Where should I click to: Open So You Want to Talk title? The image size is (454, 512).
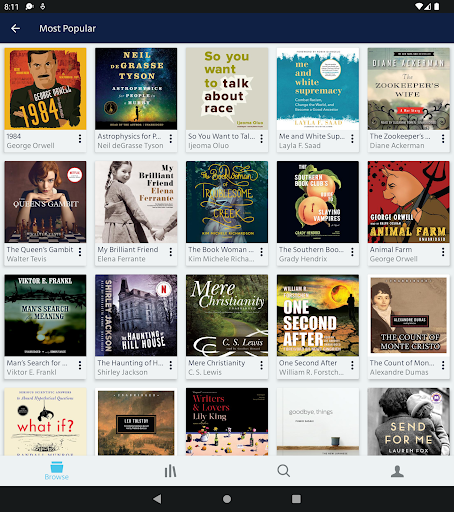pos(222,136)
